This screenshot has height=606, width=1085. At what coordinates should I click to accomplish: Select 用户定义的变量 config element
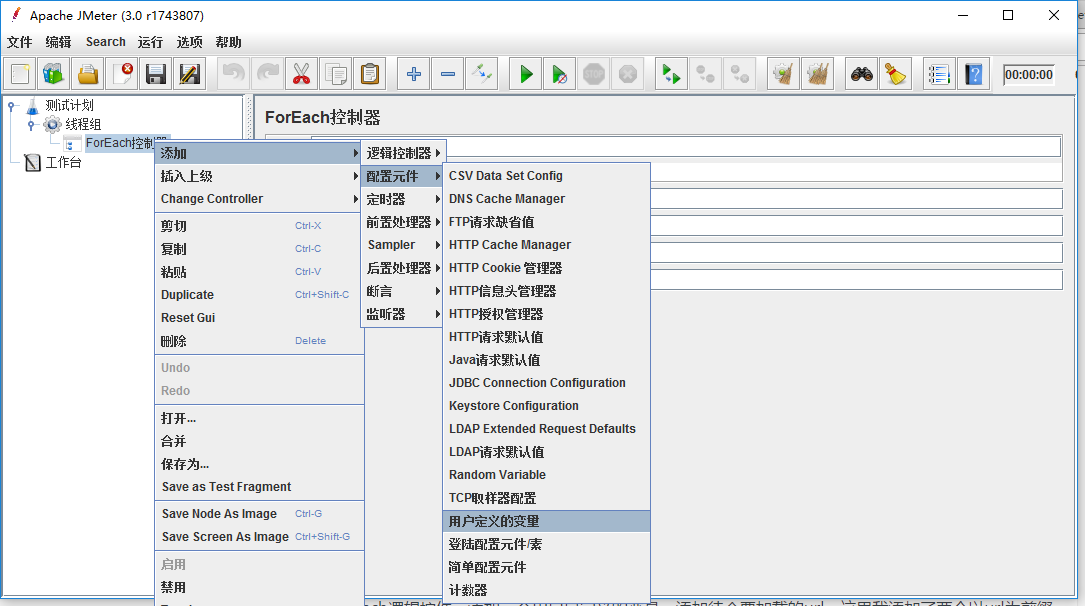click(x=546, y=522)
